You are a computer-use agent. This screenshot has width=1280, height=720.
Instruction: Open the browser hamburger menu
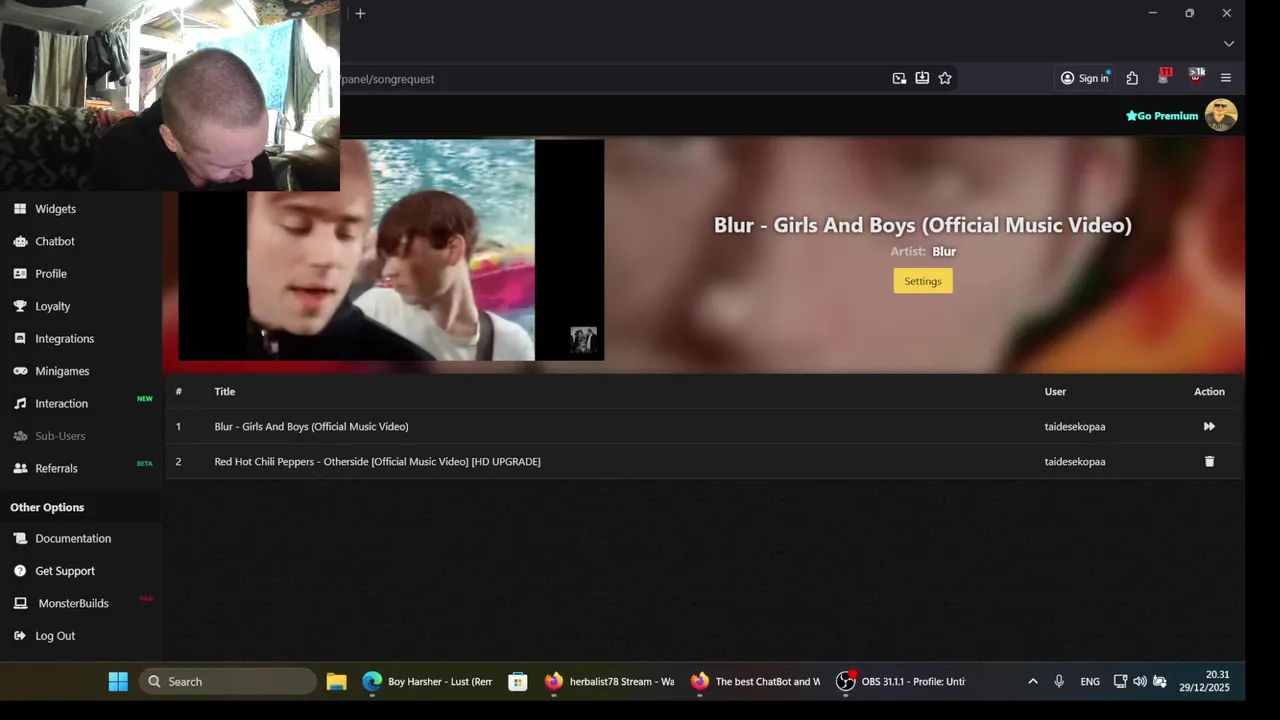click(1226, 78)
